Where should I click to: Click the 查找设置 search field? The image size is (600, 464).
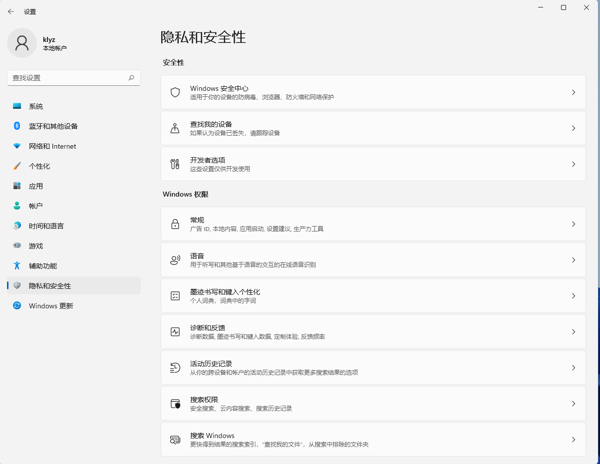[74, 78]
